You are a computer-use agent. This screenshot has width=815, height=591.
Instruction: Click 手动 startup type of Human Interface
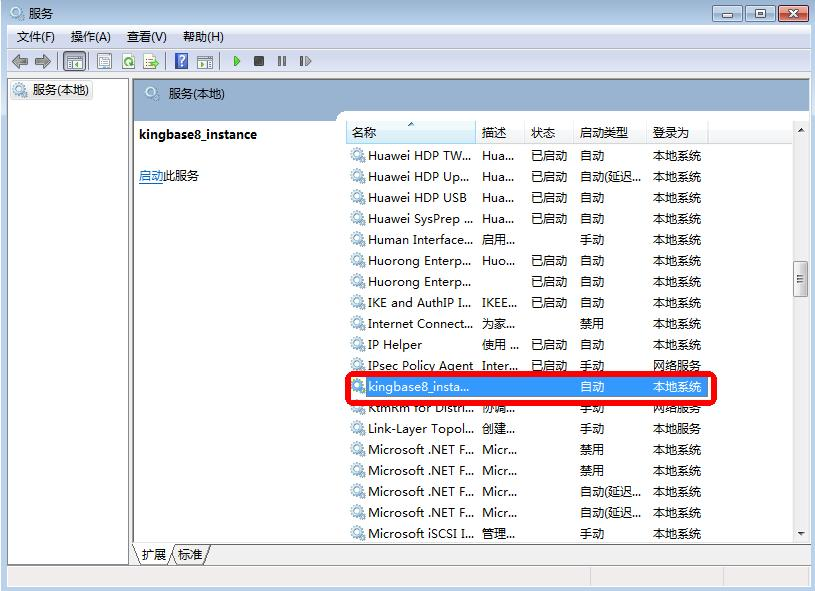click(591, 240)
